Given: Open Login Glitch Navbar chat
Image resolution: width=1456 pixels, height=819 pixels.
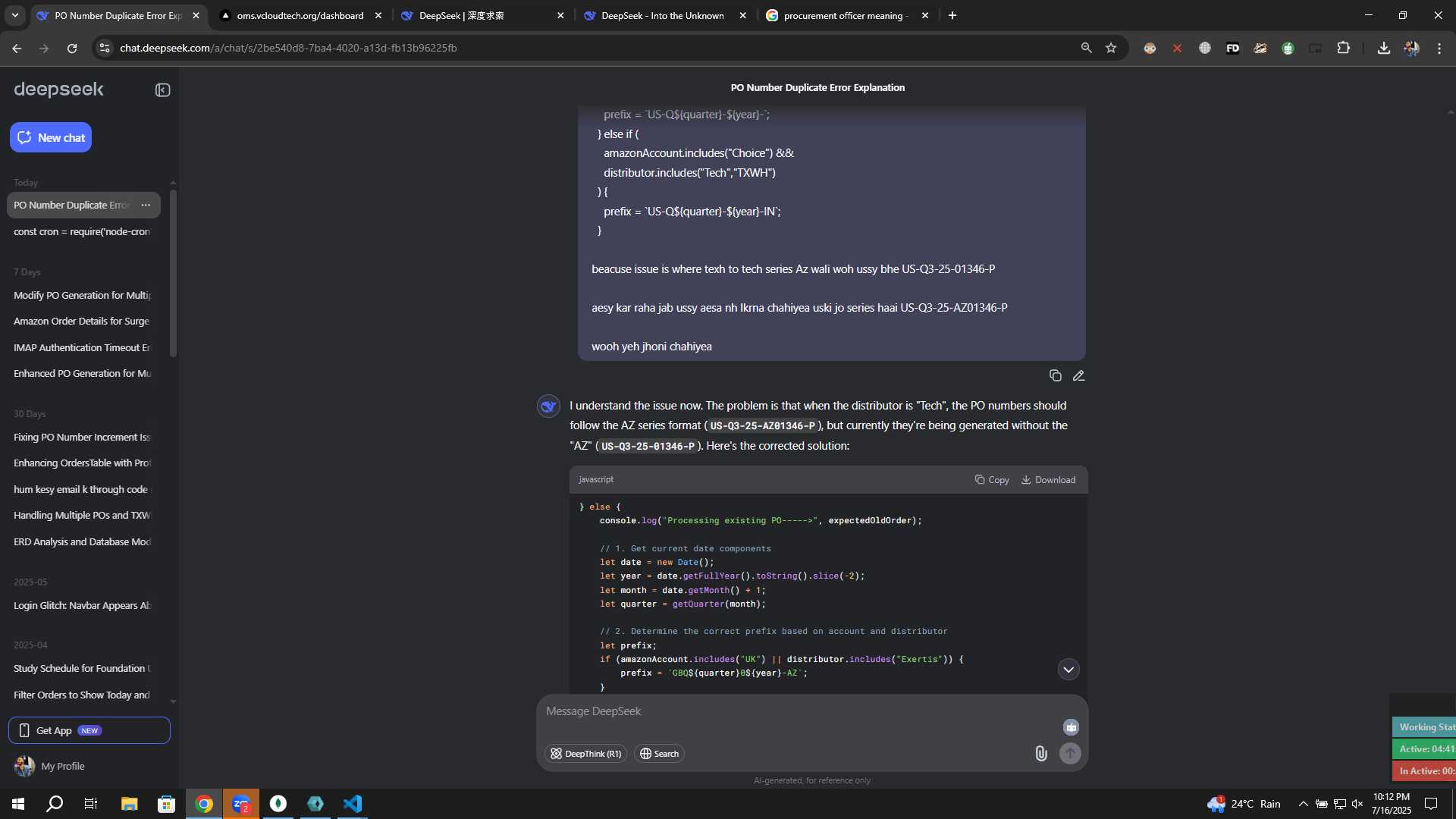Looking at the screenshot, I should (x=83, y=605).
